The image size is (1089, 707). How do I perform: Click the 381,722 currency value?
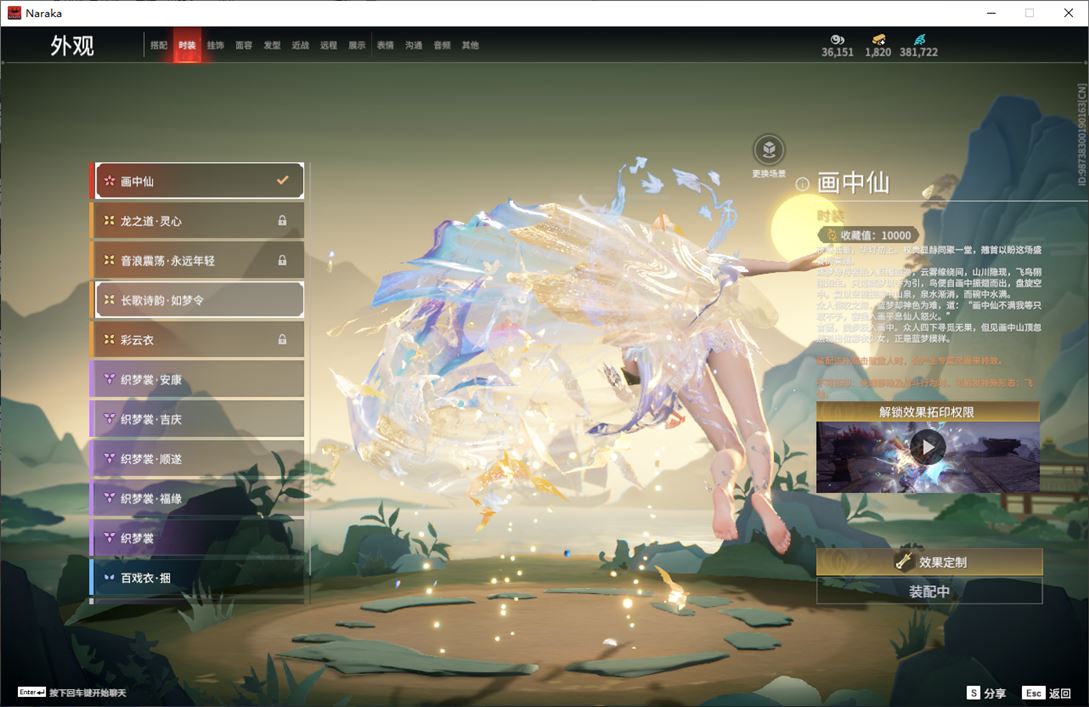point(919,52)
